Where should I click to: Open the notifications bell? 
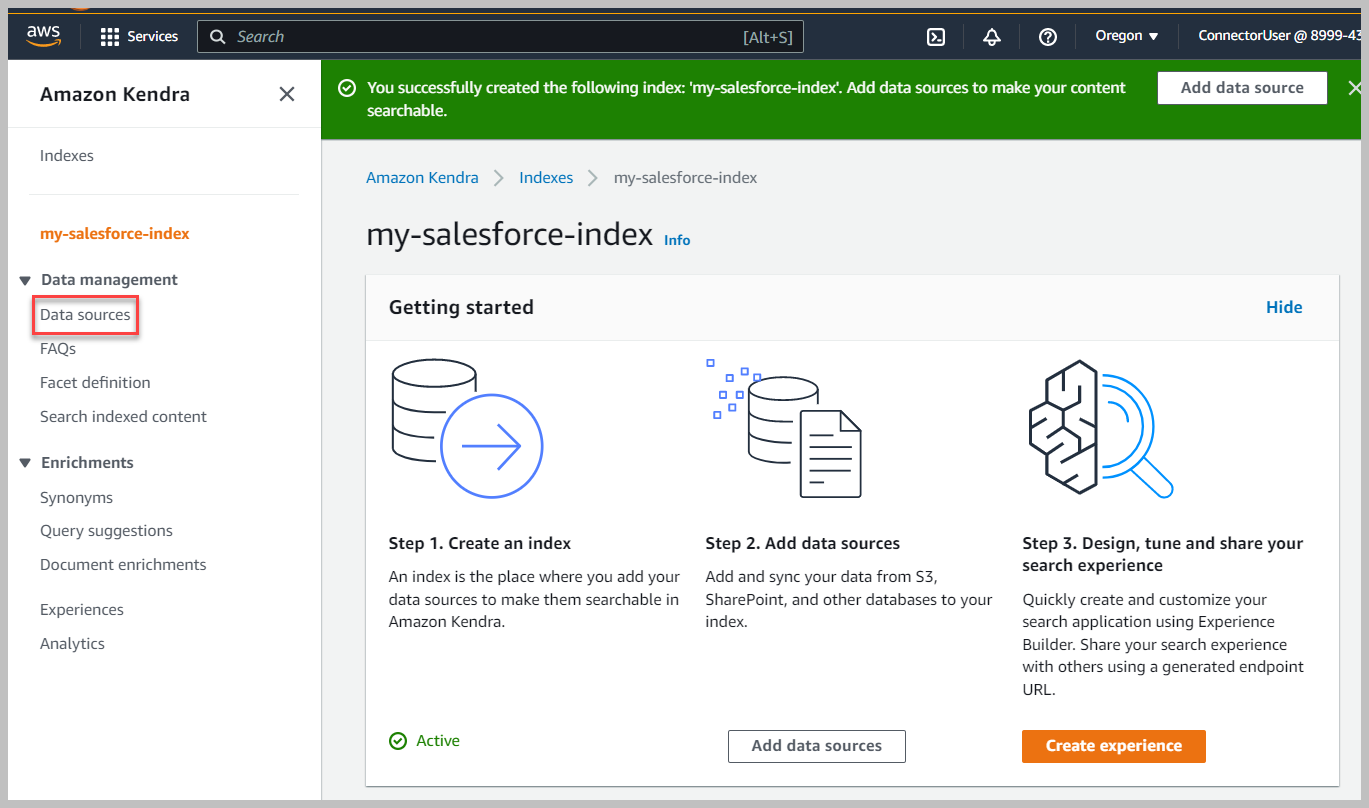click(992, 37)
